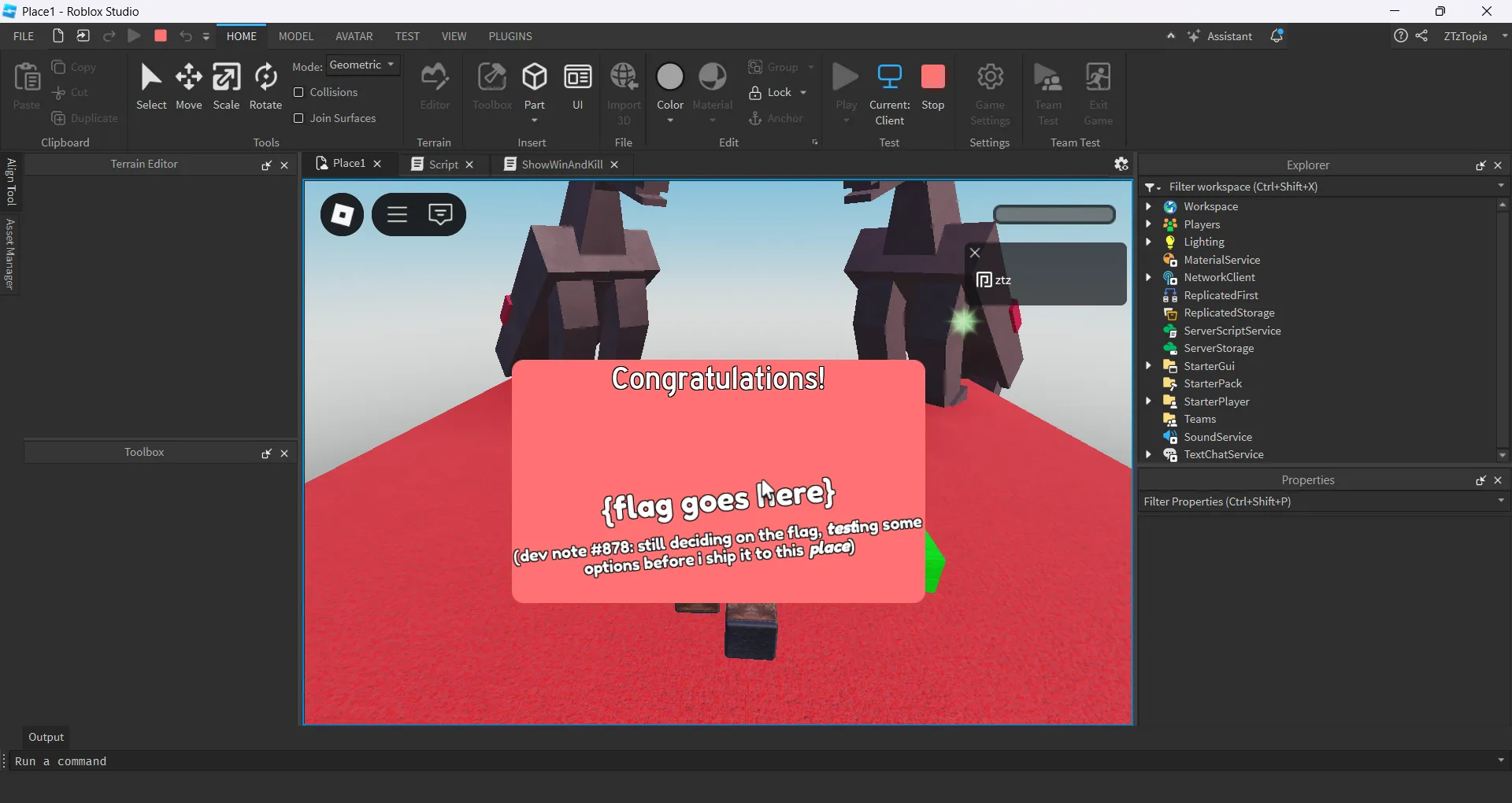Close the in-game player list X
This screenshot has height=803, width=1512.
[975, 253]
